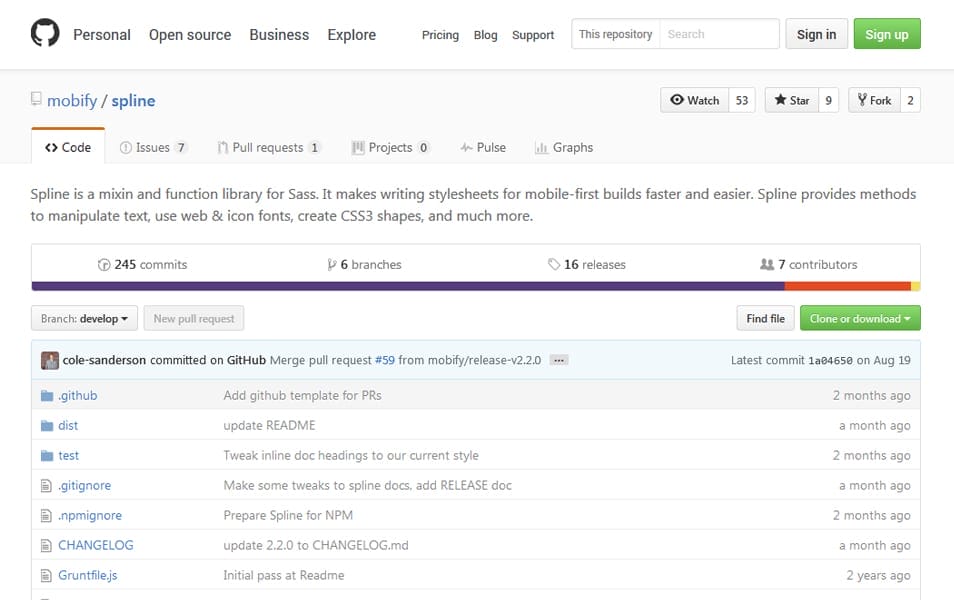Open the mobify owner link
This screenshot has height=600, width=954.
pos(72,100)
